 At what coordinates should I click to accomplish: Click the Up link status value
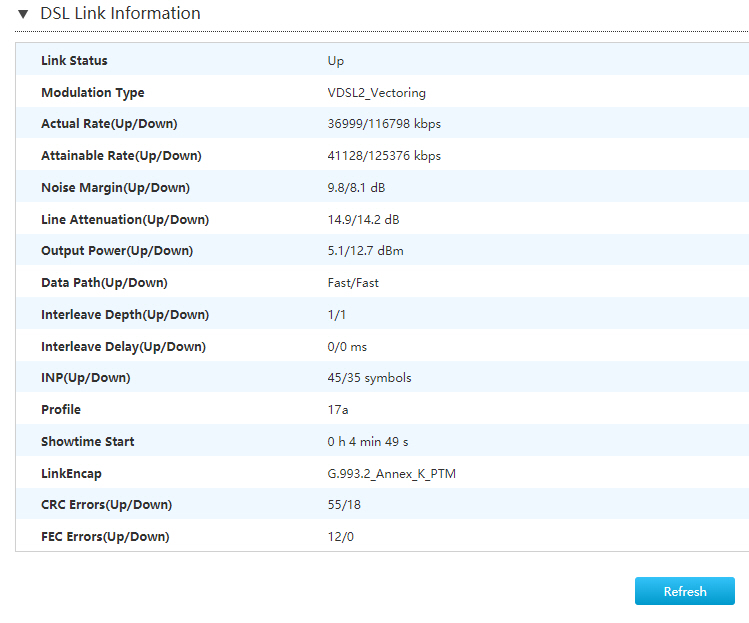[x=336, y=61]
